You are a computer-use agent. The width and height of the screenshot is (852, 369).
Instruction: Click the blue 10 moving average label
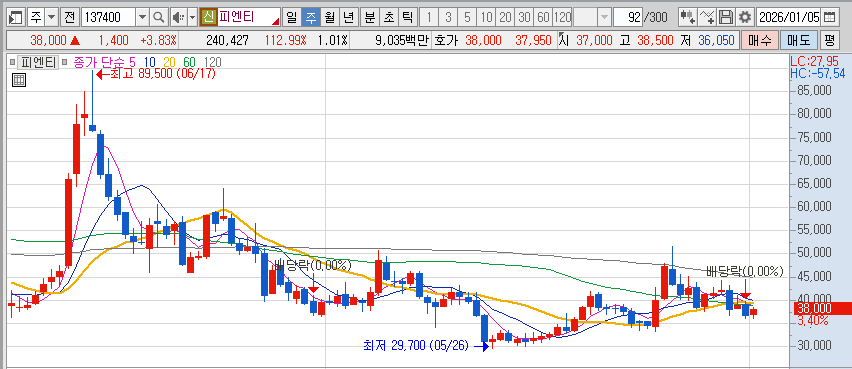tap(149, 62)
